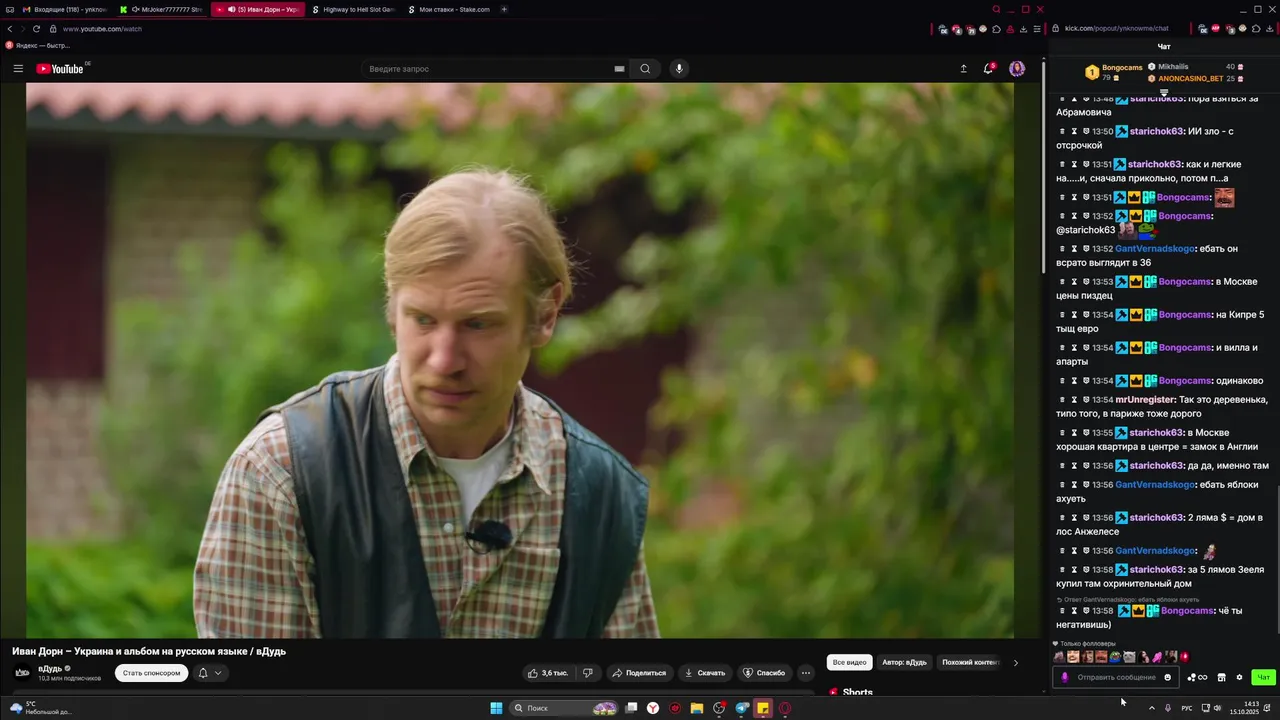This screenshot has width=1280, height=720.
Task: Click the Стать спонсором button
Action: pos(152,673)
